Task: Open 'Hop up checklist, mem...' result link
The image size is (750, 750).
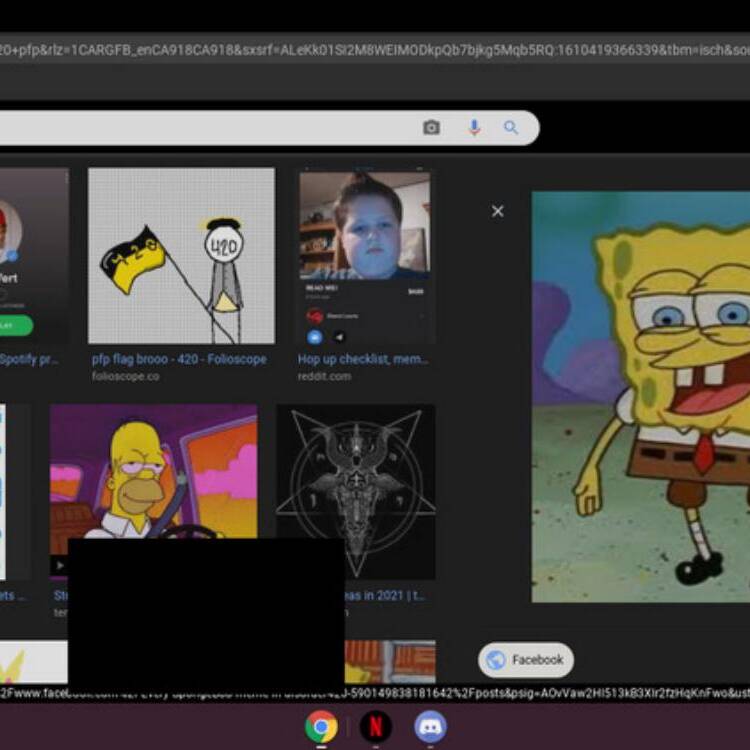Action: 363,359
